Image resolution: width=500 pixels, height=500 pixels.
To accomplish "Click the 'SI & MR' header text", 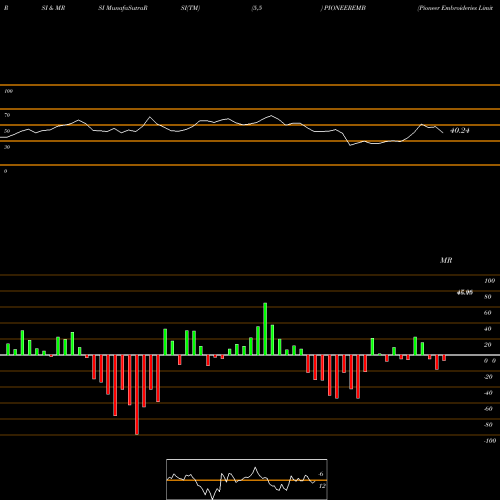I will coord(53,8).
